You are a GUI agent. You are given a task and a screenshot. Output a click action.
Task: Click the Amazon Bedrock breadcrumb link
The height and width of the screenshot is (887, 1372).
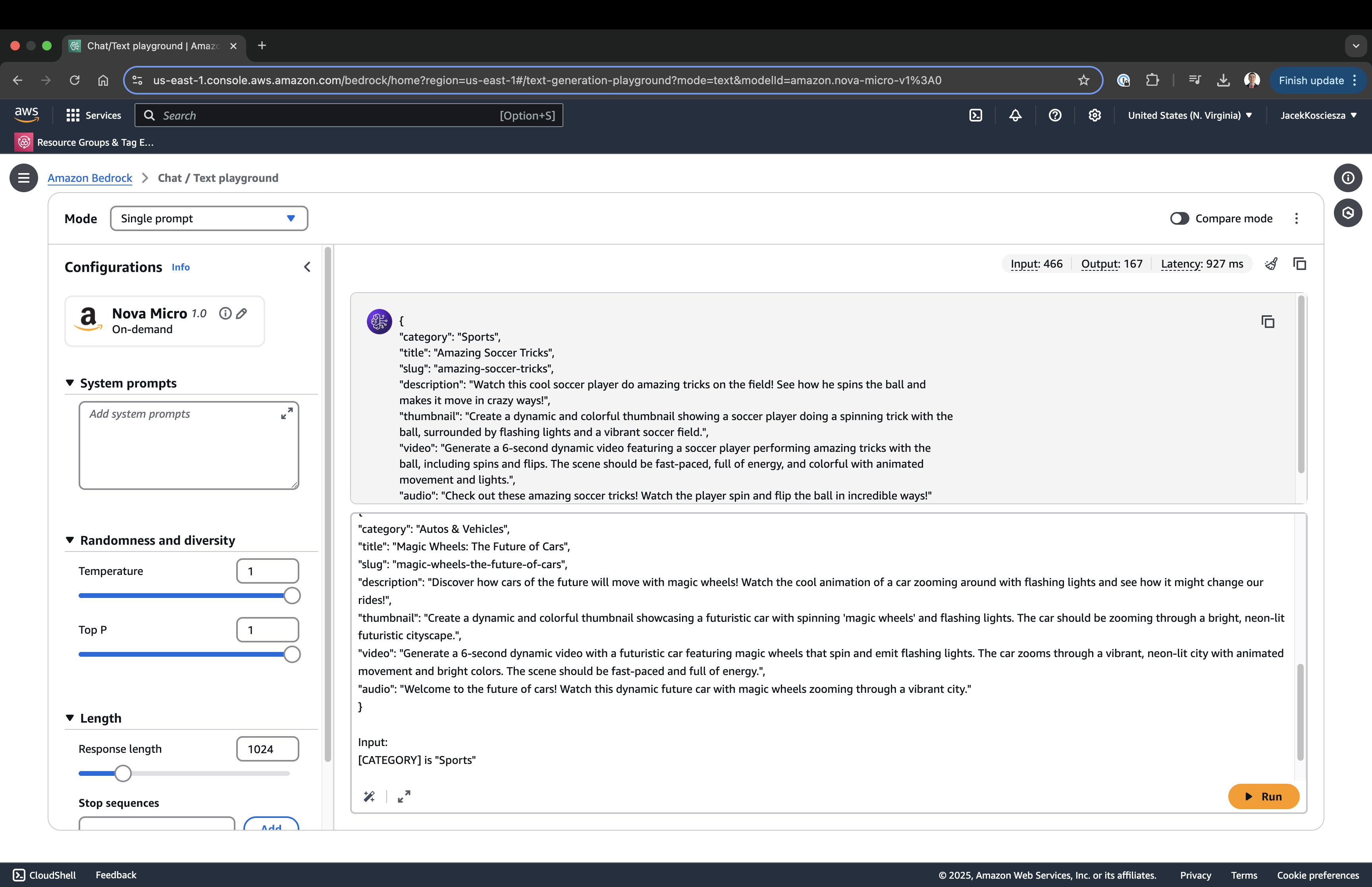(90, 178)
